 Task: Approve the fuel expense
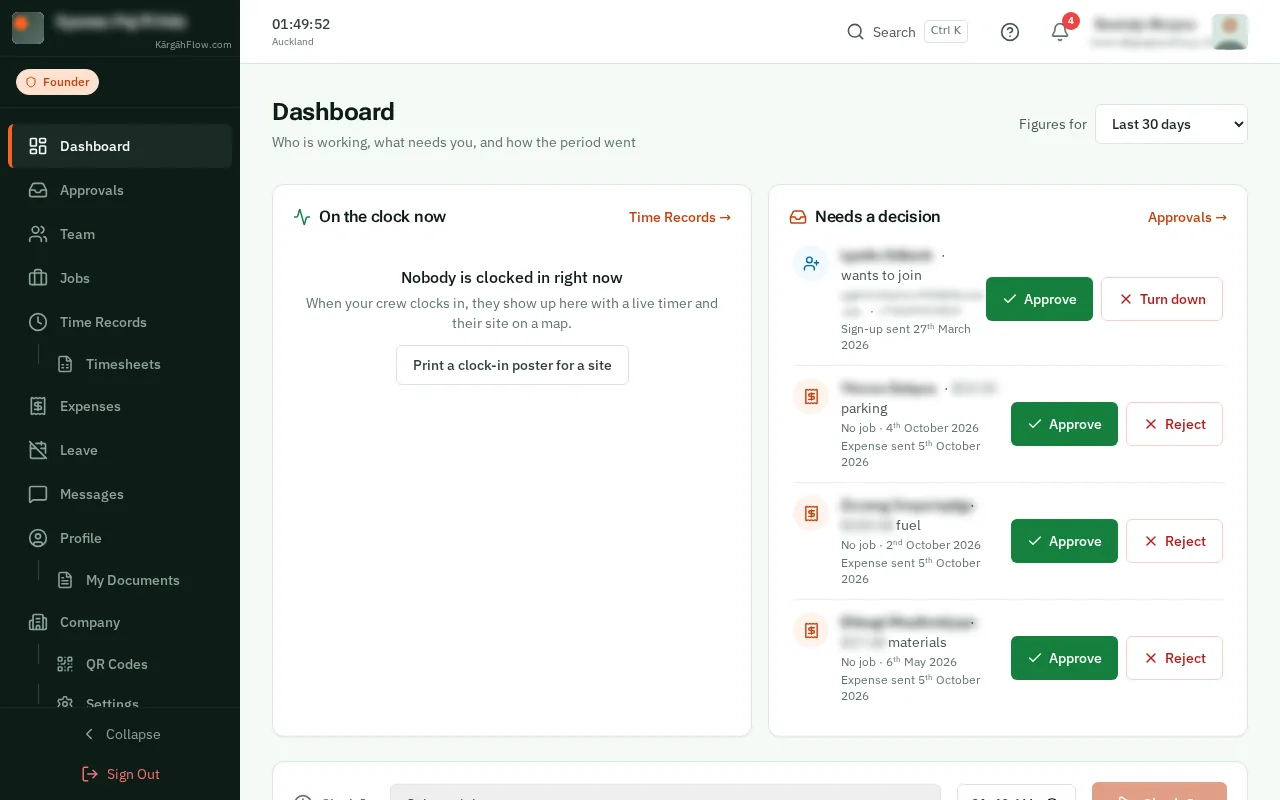point(1064,541)
